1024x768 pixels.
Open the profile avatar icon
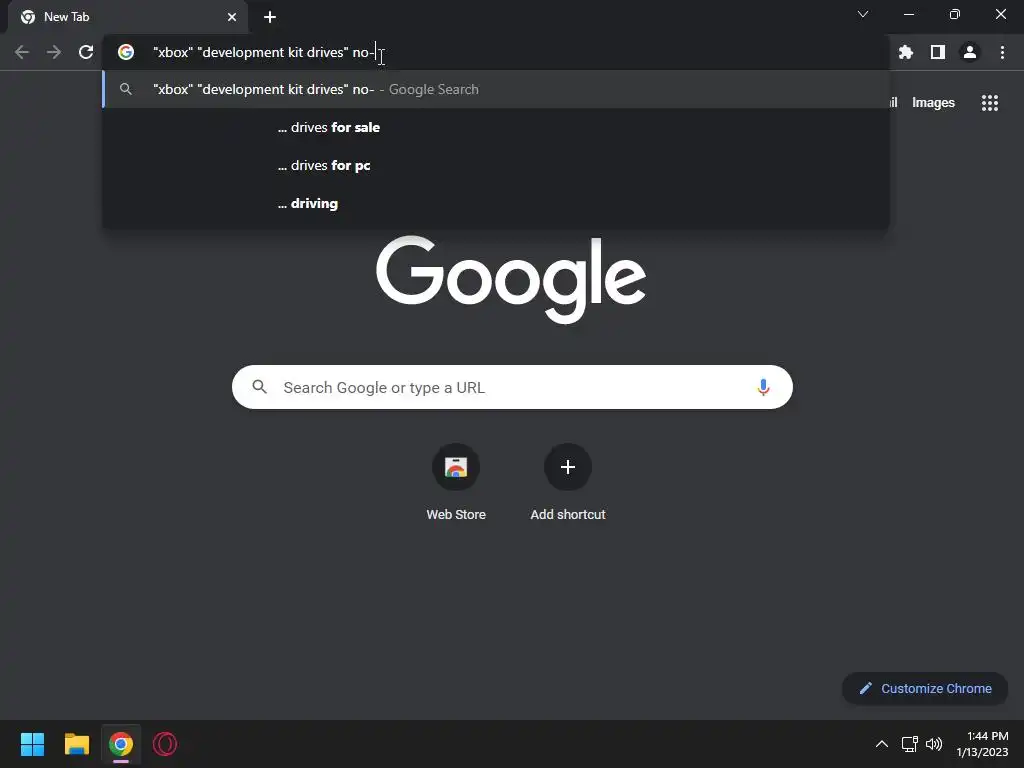970,52
